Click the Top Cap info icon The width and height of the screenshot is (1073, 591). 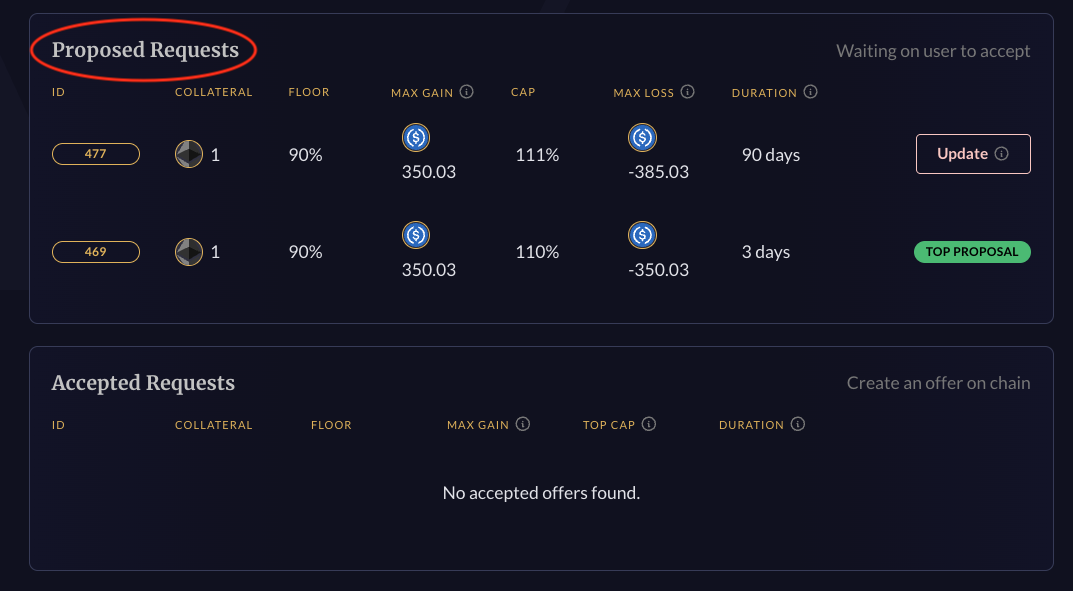(649, 424)
